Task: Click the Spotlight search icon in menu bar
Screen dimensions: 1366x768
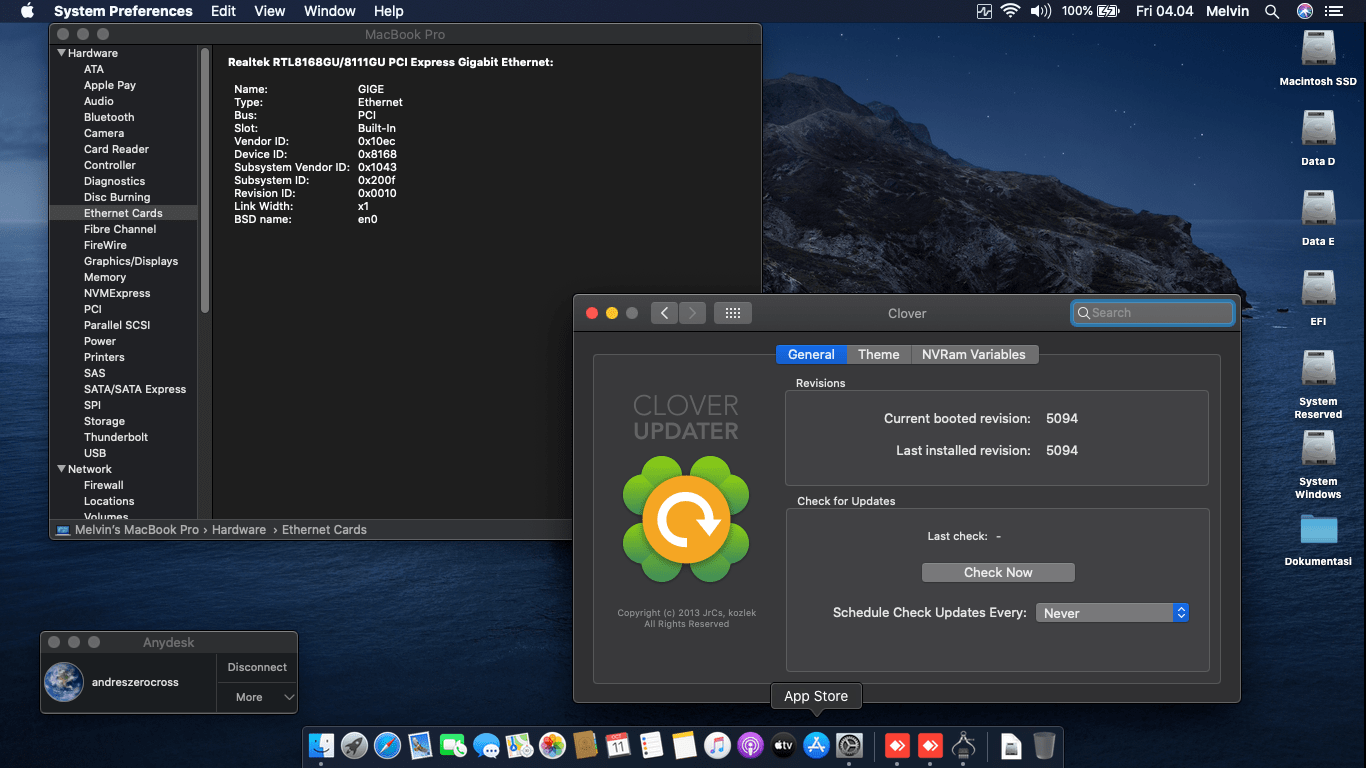Action: (x=1272, y=11)
